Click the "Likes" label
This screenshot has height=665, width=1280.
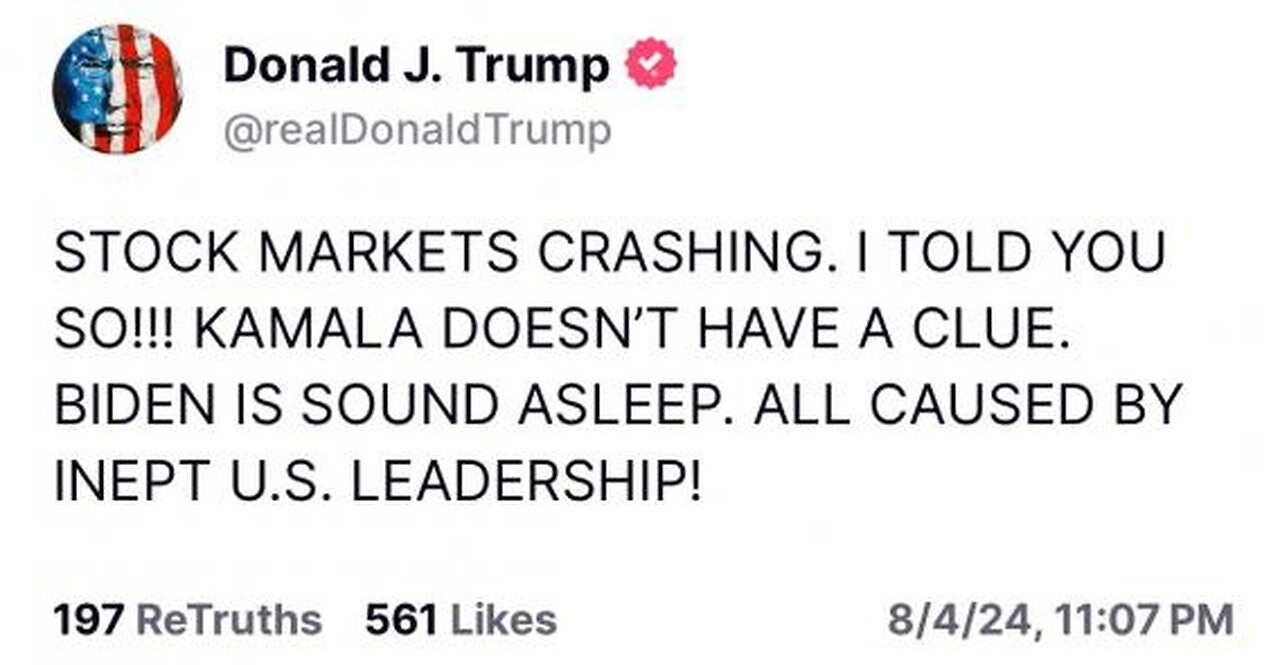point(501,620)
